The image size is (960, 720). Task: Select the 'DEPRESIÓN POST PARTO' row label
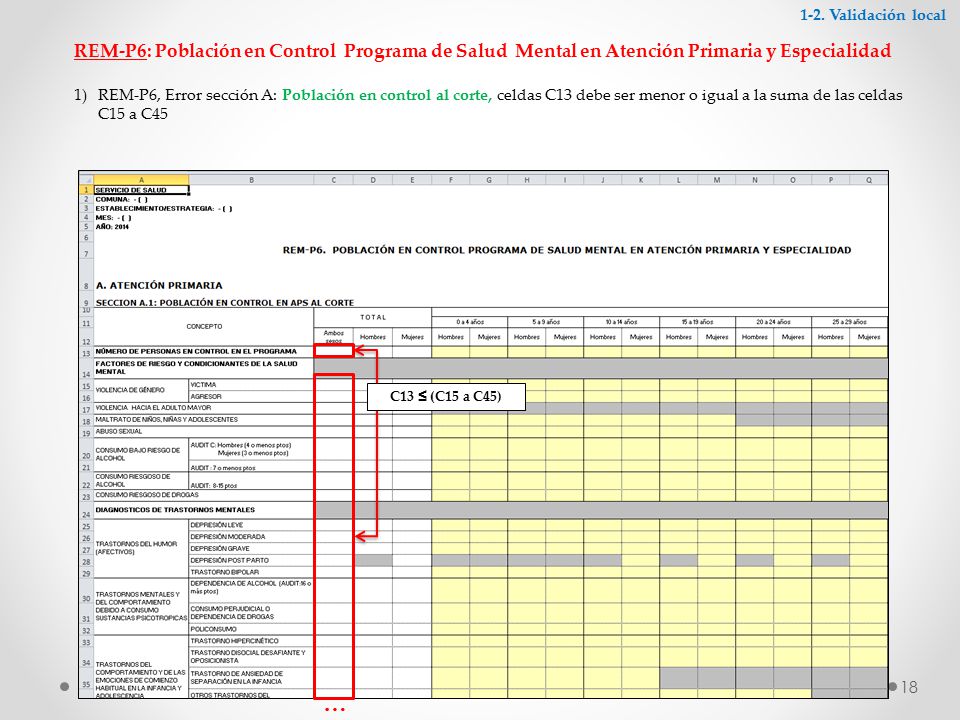tap(251, 560)
